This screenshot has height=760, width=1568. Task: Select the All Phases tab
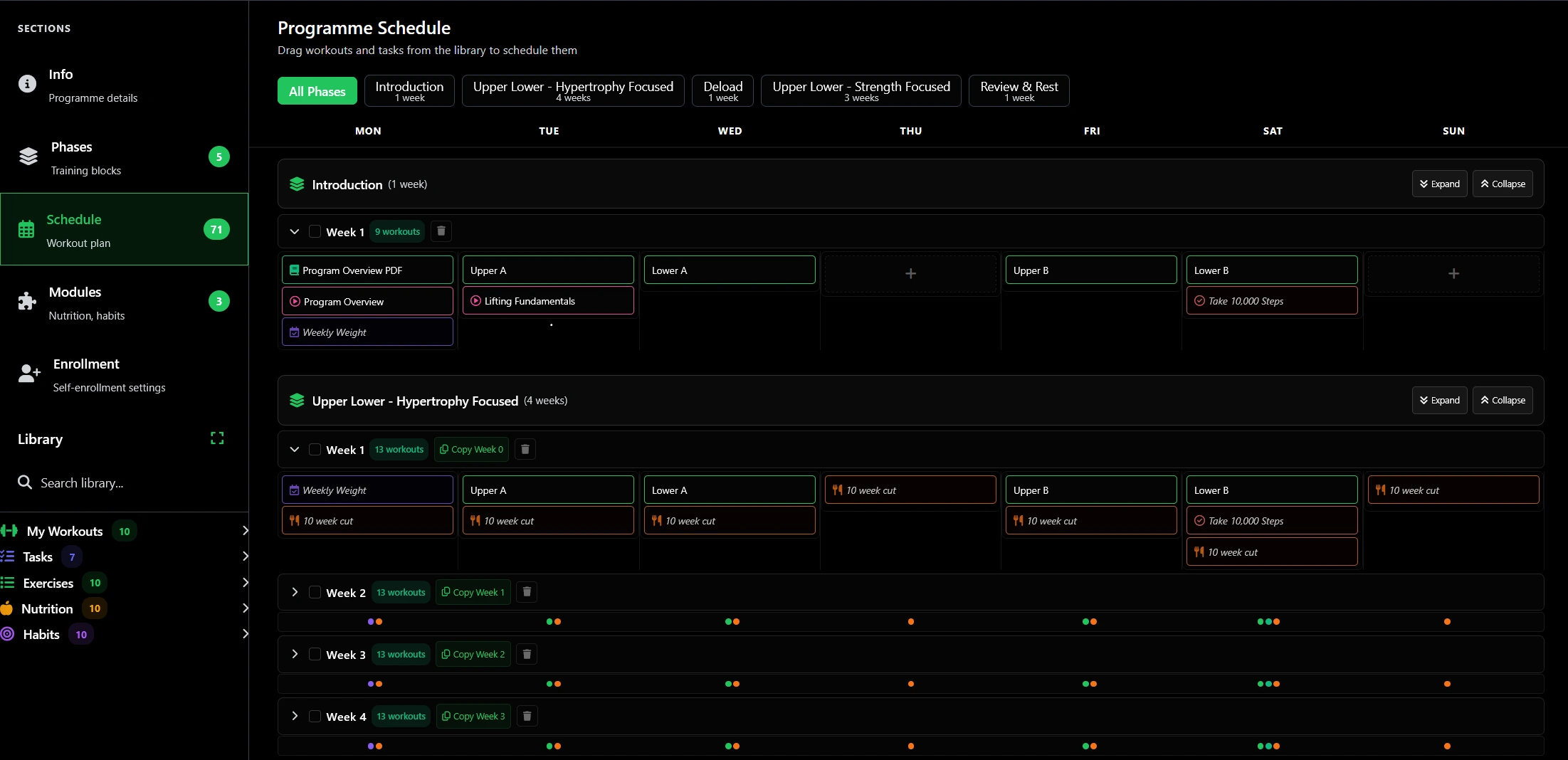coord(317,91)
